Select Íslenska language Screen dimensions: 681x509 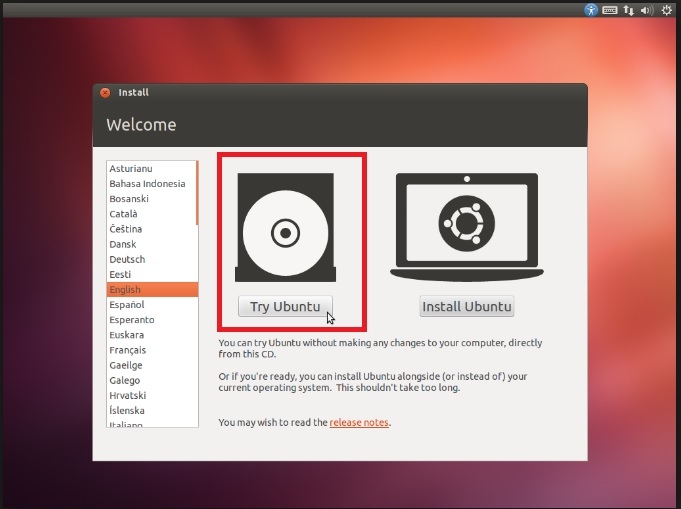[x=152, y=410]
